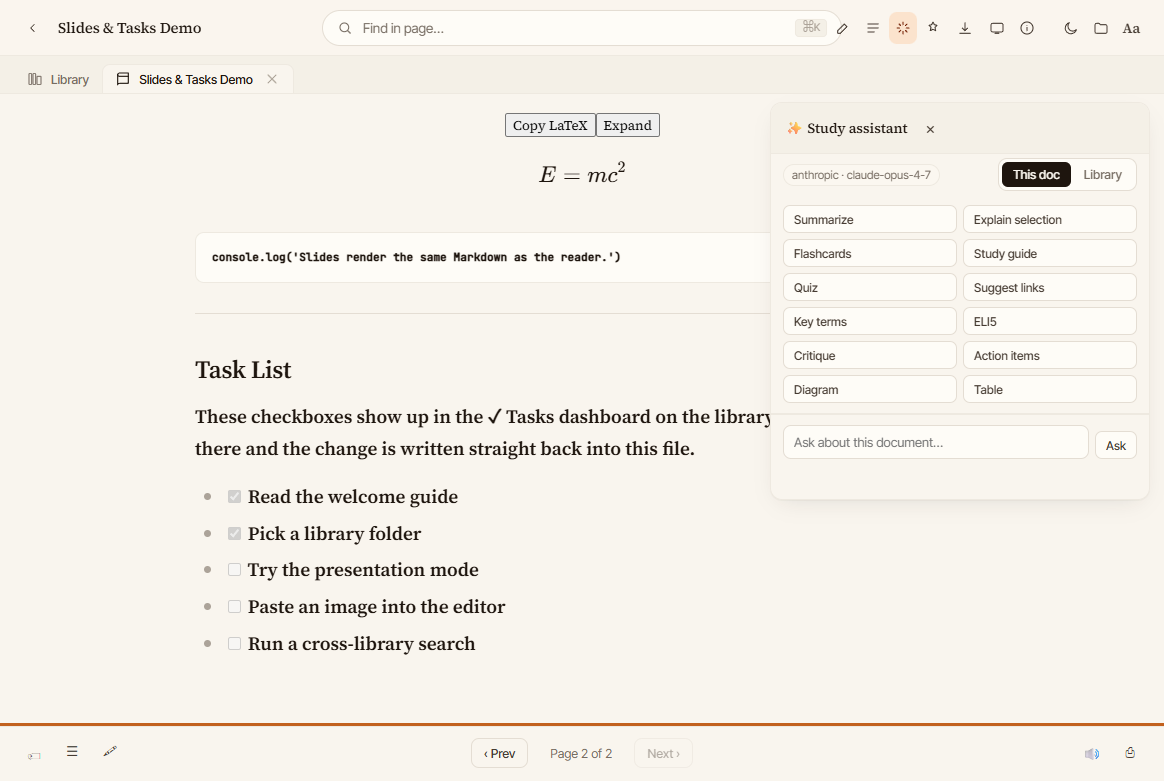Image resolution: width=1164 pixels, height=781 pixels.
Task: Click the speaker read-aloud icon
Action: point(1091,754)
